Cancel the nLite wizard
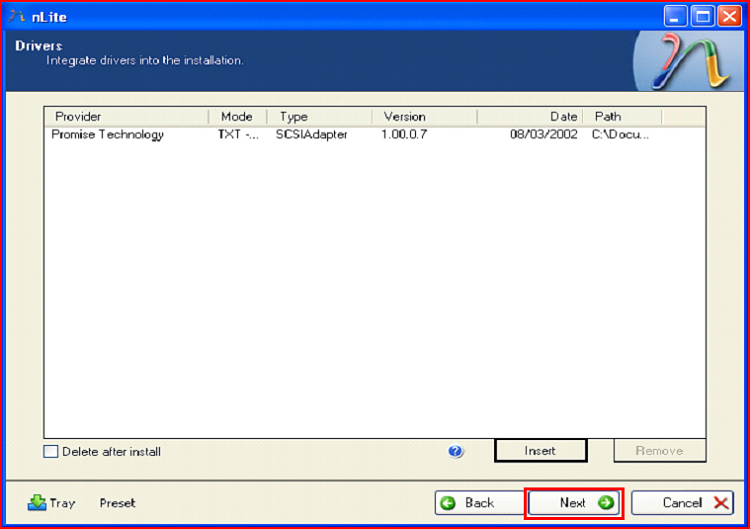 click(683, 503)
